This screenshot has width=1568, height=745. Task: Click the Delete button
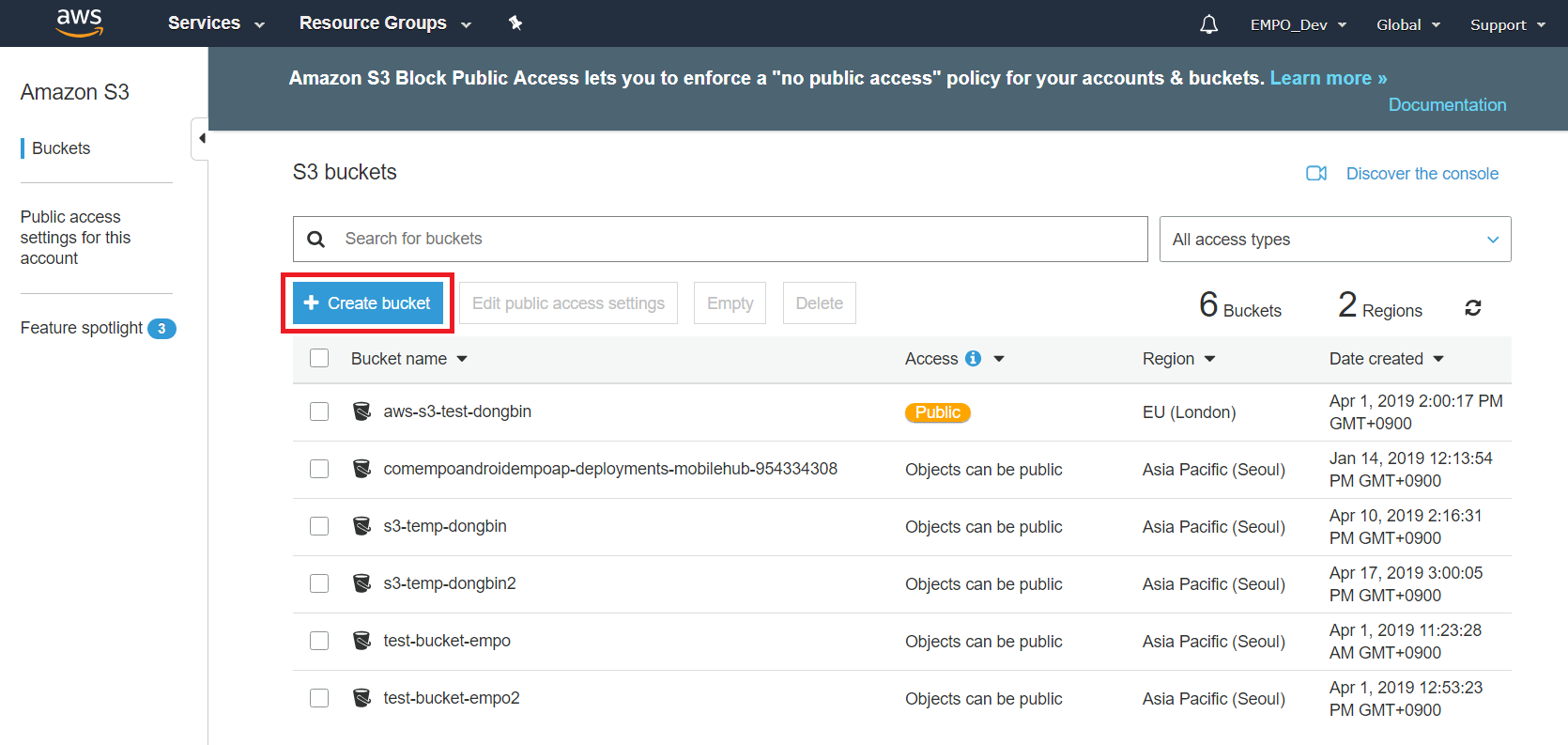[x=820, y=303]
